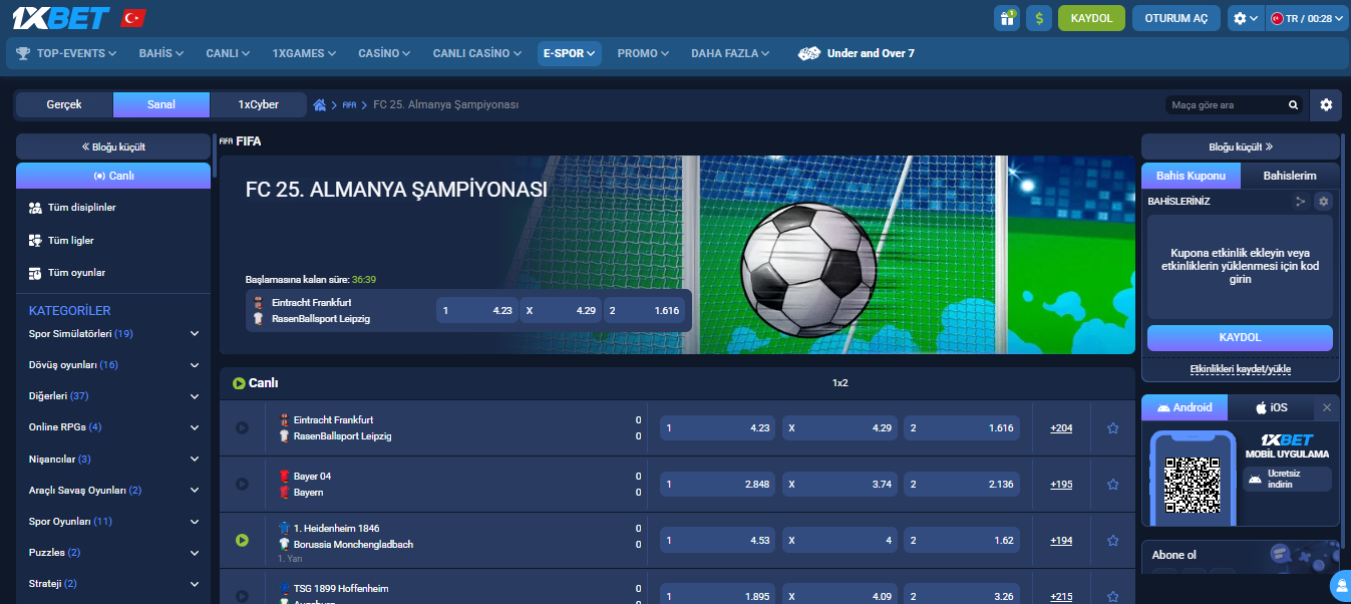Collapse the left Bloğu küçült panel

pyautogui.click(x=113, y=146)
